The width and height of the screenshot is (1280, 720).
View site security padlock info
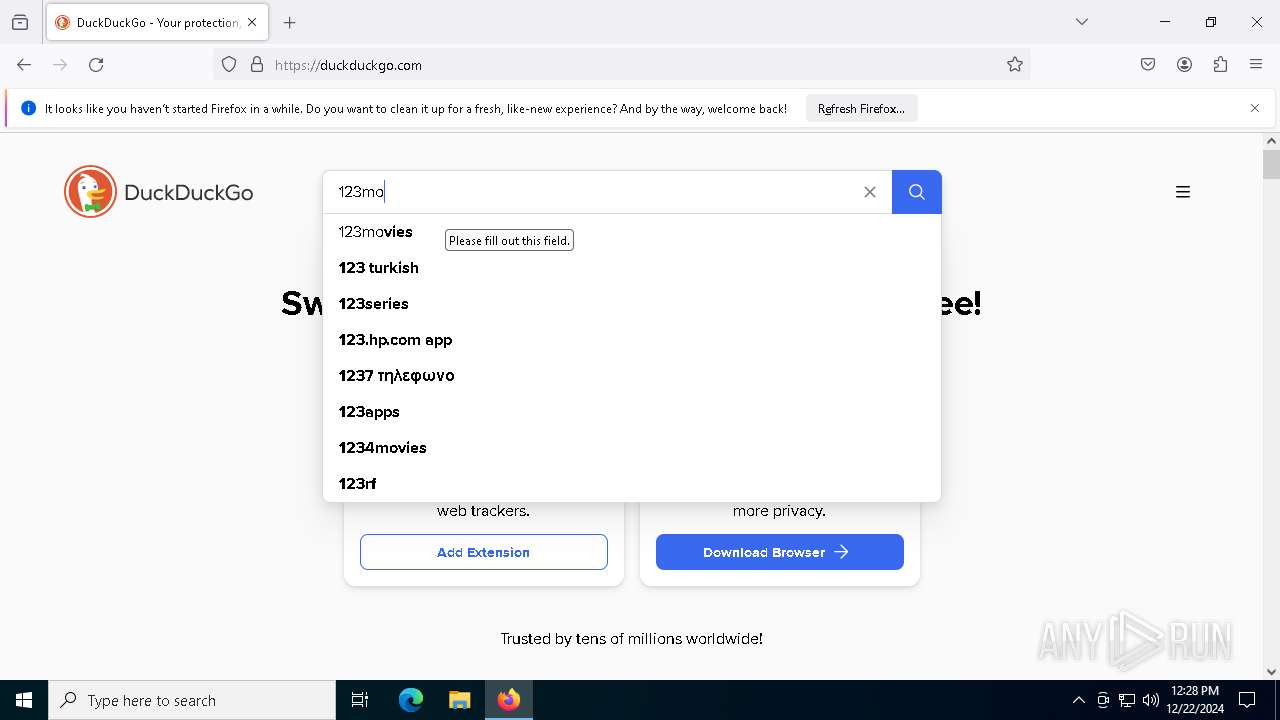(x=257, y=65)
